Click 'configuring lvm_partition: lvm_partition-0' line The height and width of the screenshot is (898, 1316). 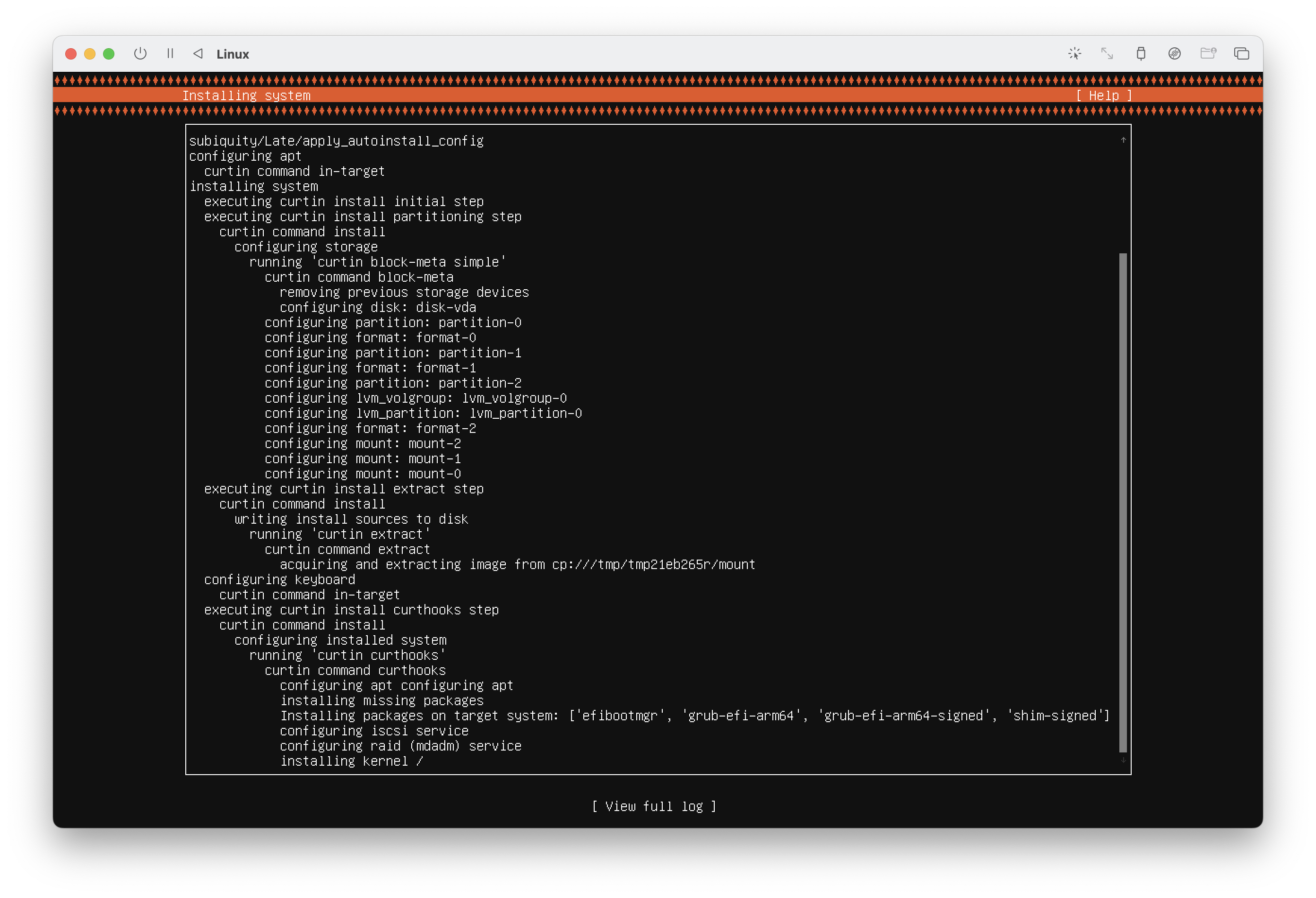pos(423,414)
